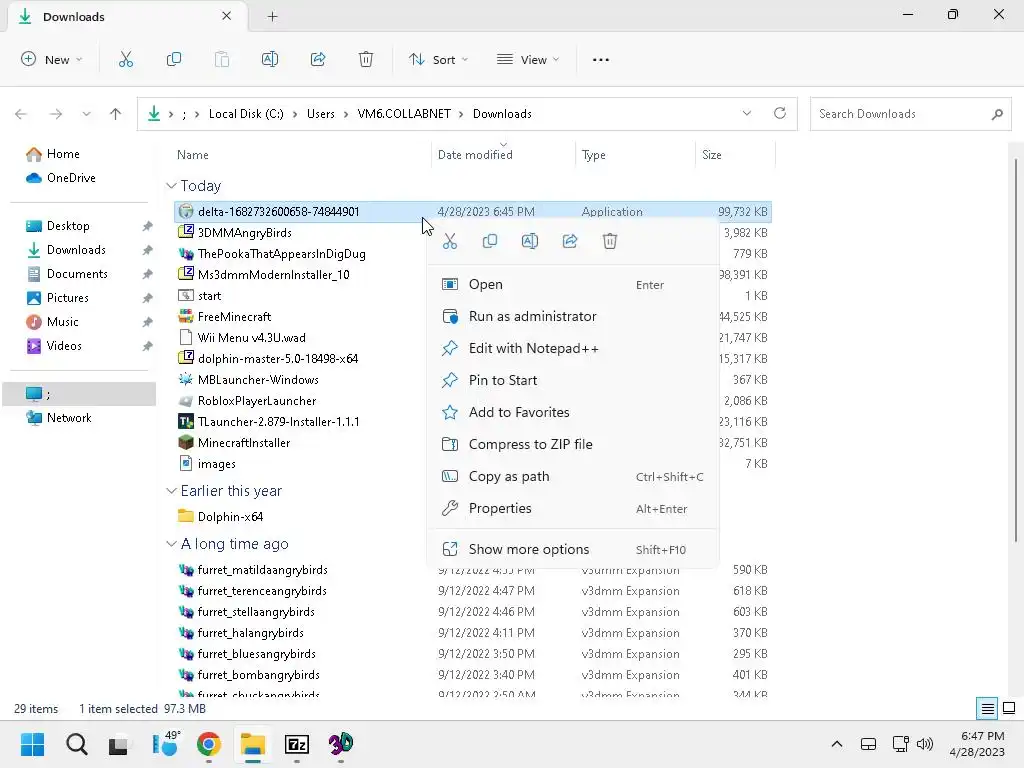Open 7-Zip from the taskbar
Viewport: 1024px width, 768px height.
tap(296, 744)
